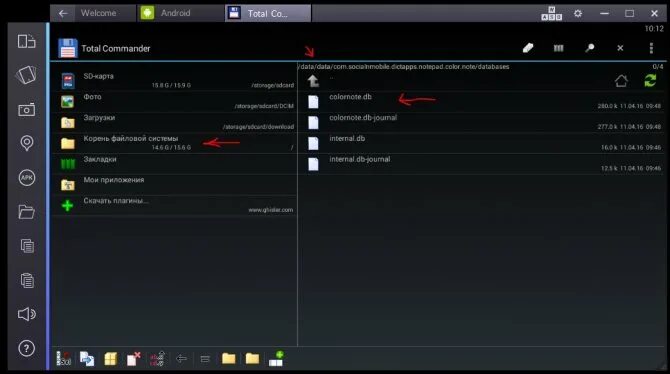Click the paste clipboard sidebar icon
This screenshot has width=670, height=374.
point(27,280)
